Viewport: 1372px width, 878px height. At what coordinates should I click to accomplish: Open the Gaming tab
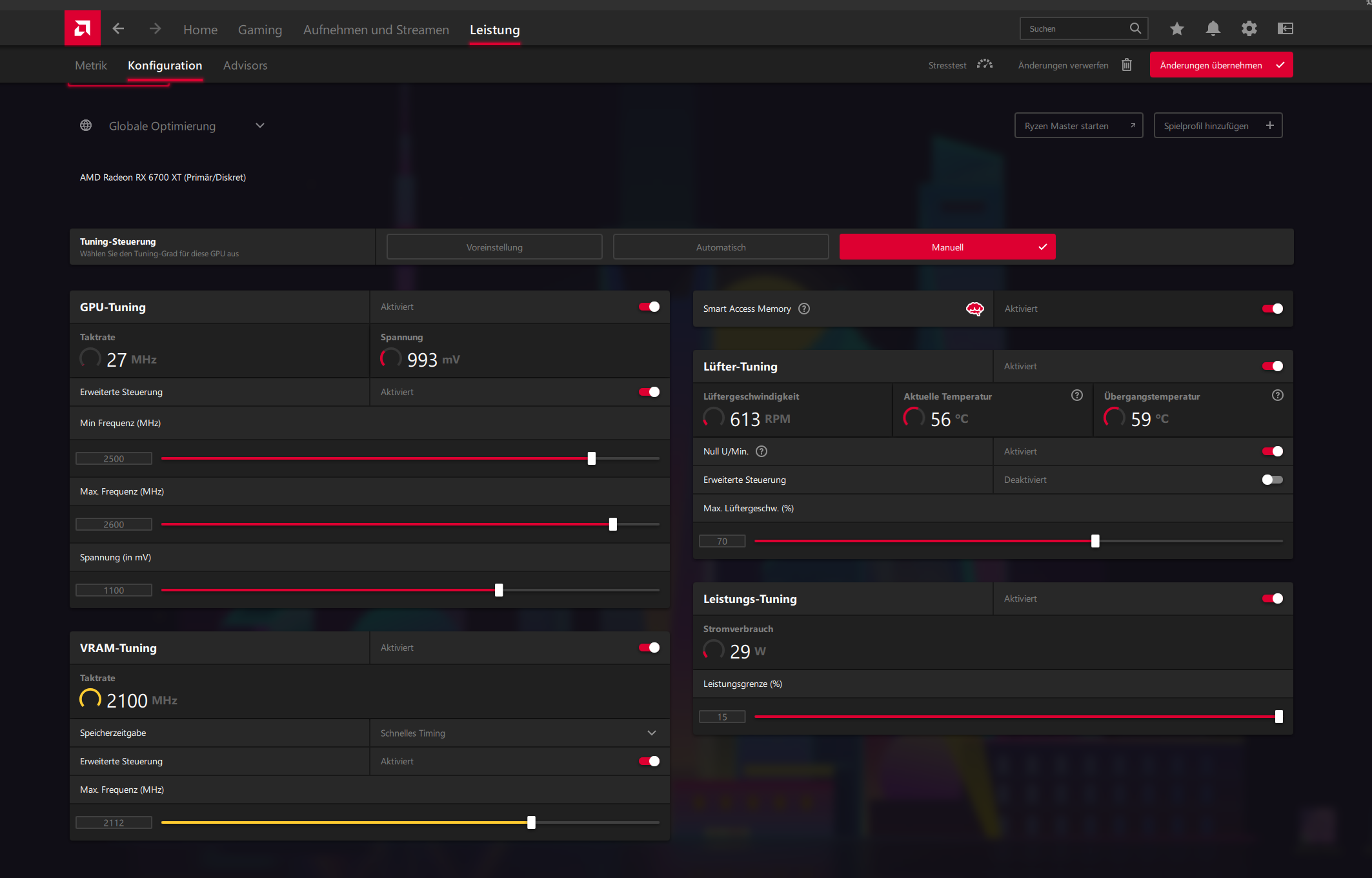(260, 30)
